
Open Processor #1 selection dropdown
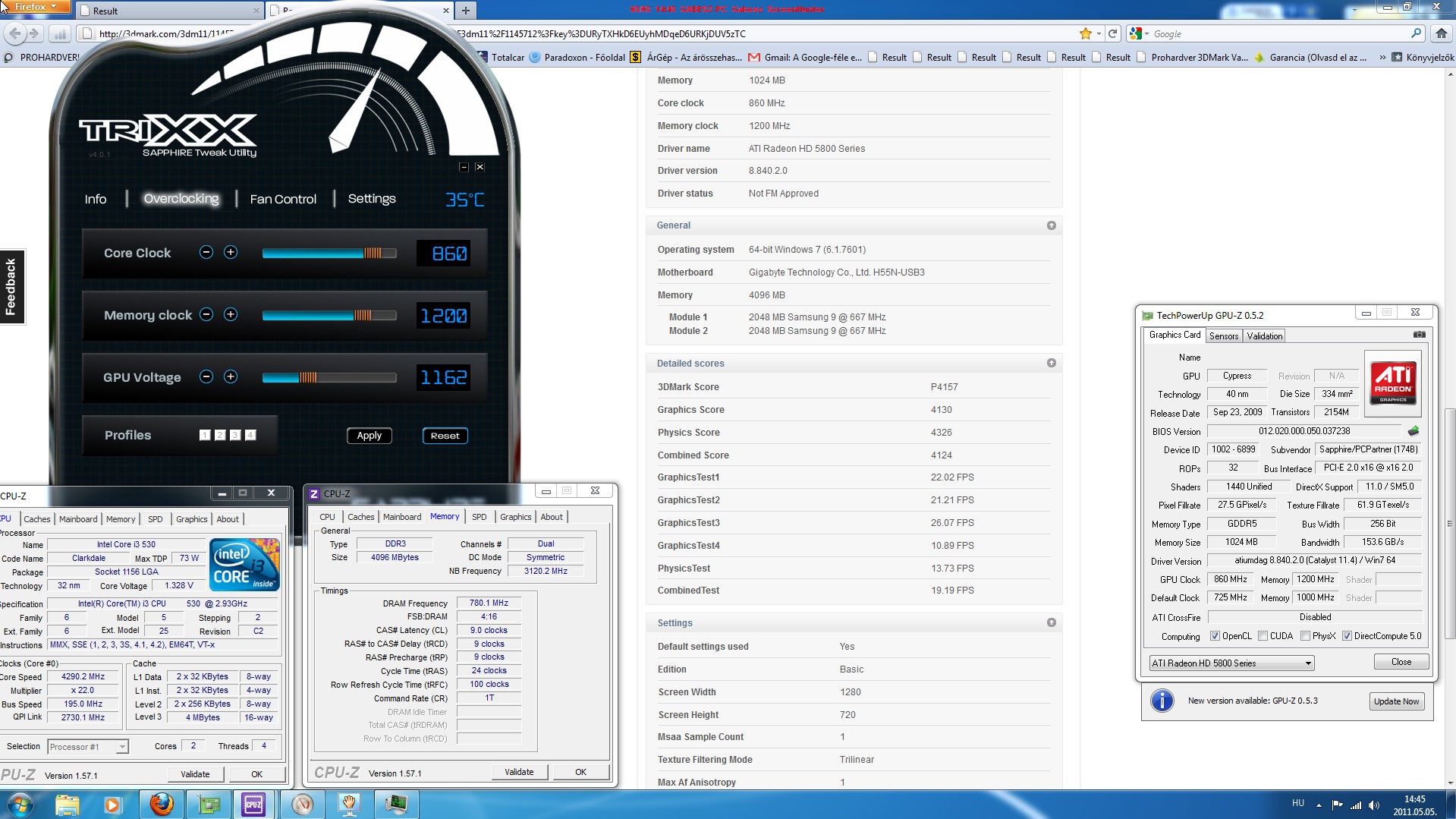tap(88, 747)
